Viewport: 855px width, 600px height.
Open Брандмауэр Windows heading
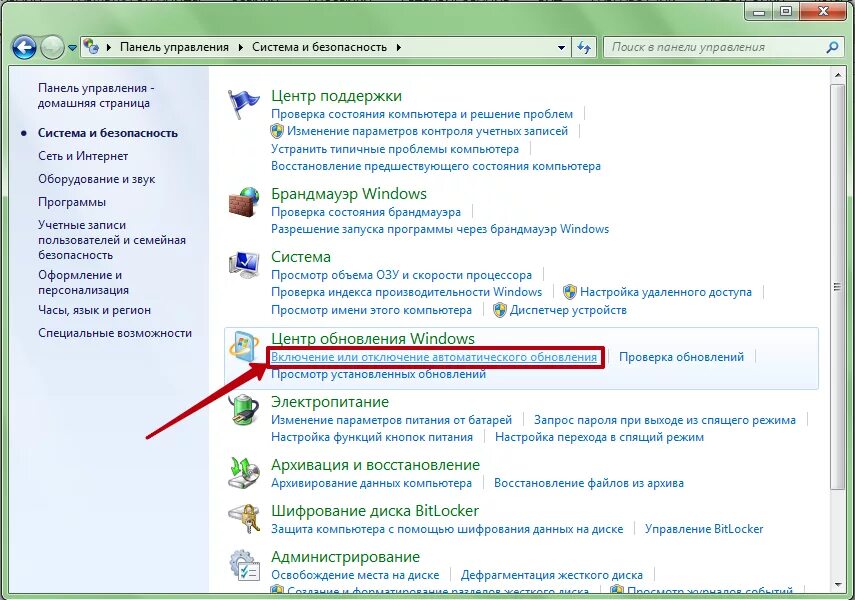click(349, 194)
